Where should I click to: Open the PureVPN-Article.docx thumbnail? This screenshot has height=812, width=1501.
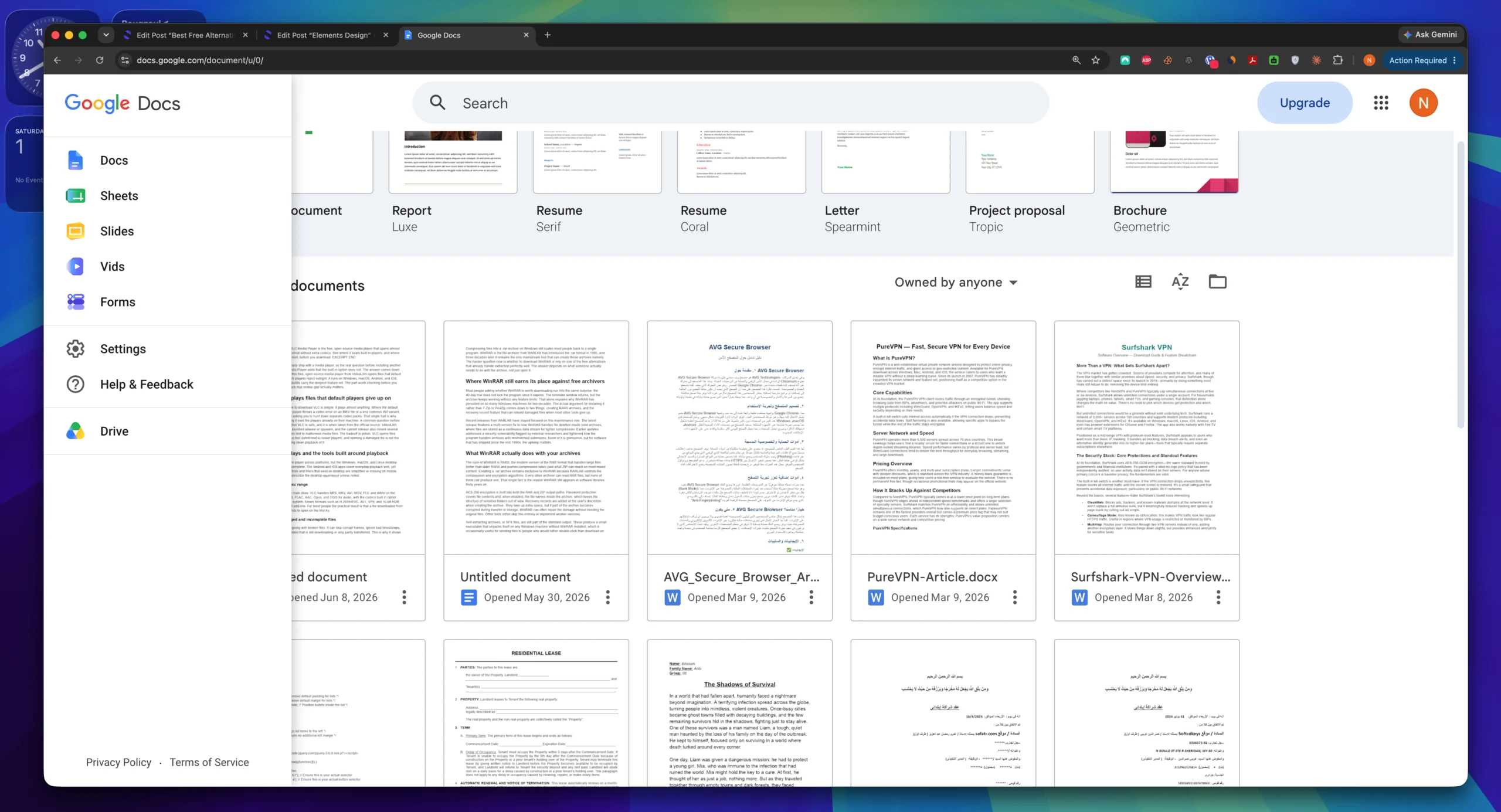tap(943, 437)
